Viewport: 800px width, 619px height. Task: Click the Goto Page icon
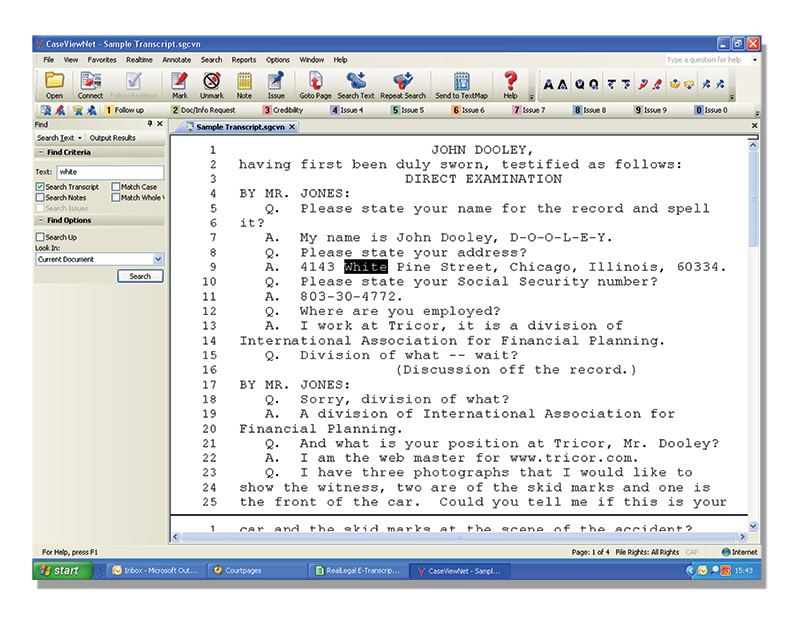[x=315, y=81]
